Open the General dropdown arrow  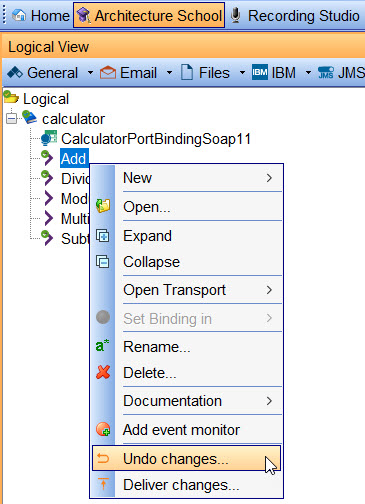[x=90, y=72]
